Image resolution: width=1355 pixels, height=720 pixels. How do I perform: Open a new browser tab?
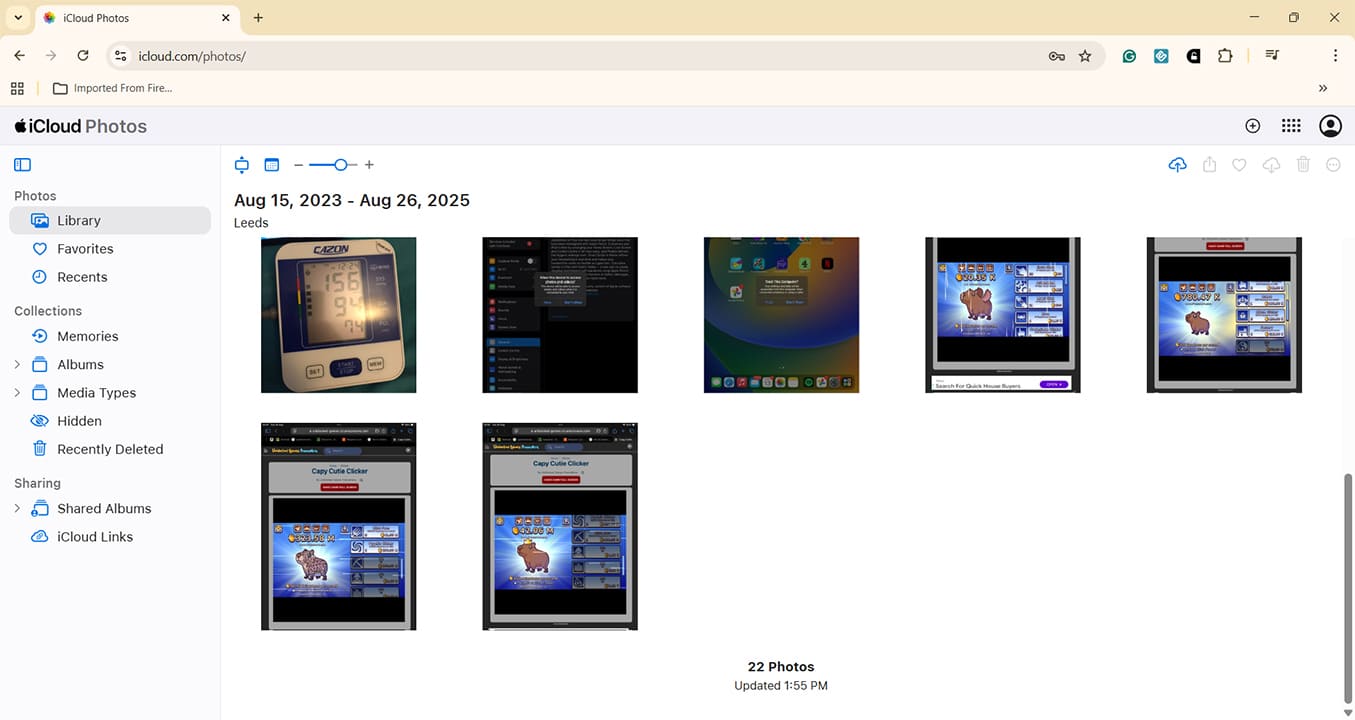pyautogui.click(x=258, y=18)
